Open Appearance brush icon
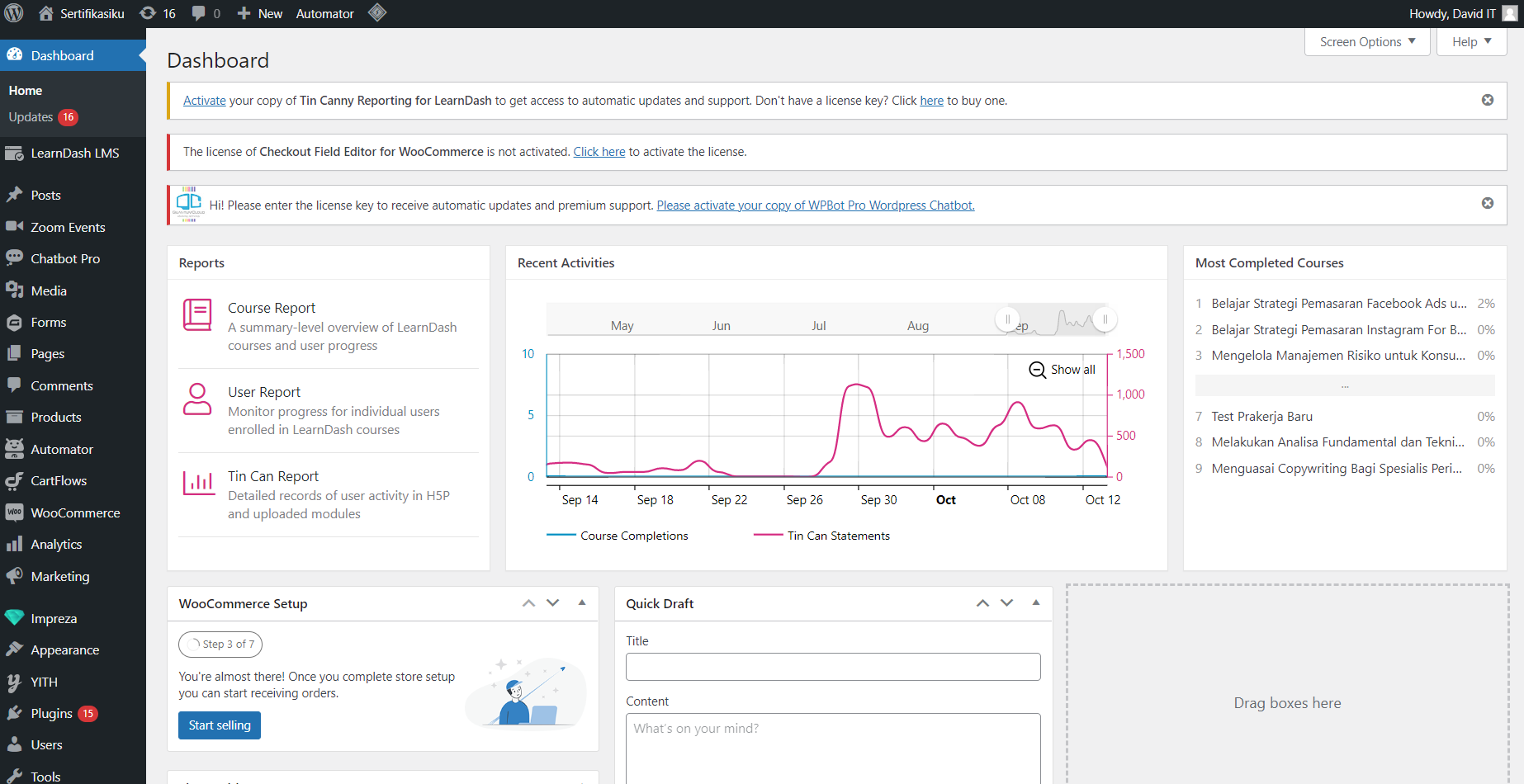 (x=14, y=649)
